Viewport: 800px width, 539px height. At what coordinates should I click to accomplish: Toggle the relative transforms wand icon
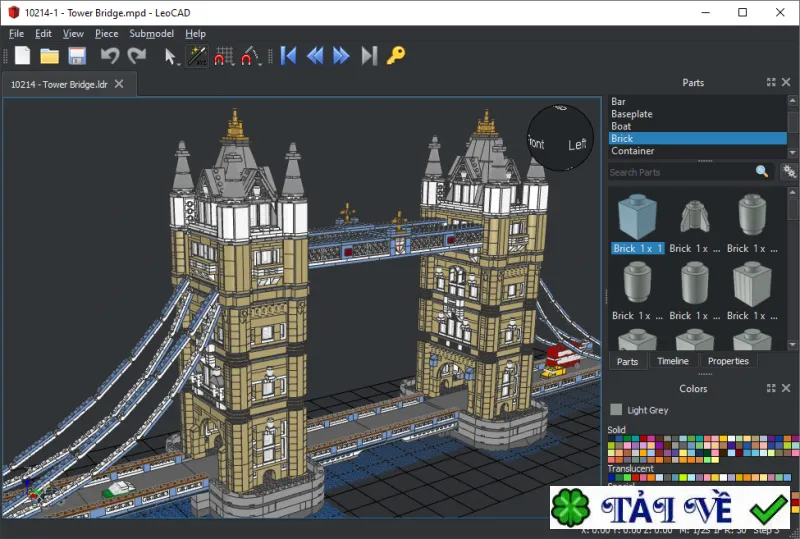[x=197, y=56]
